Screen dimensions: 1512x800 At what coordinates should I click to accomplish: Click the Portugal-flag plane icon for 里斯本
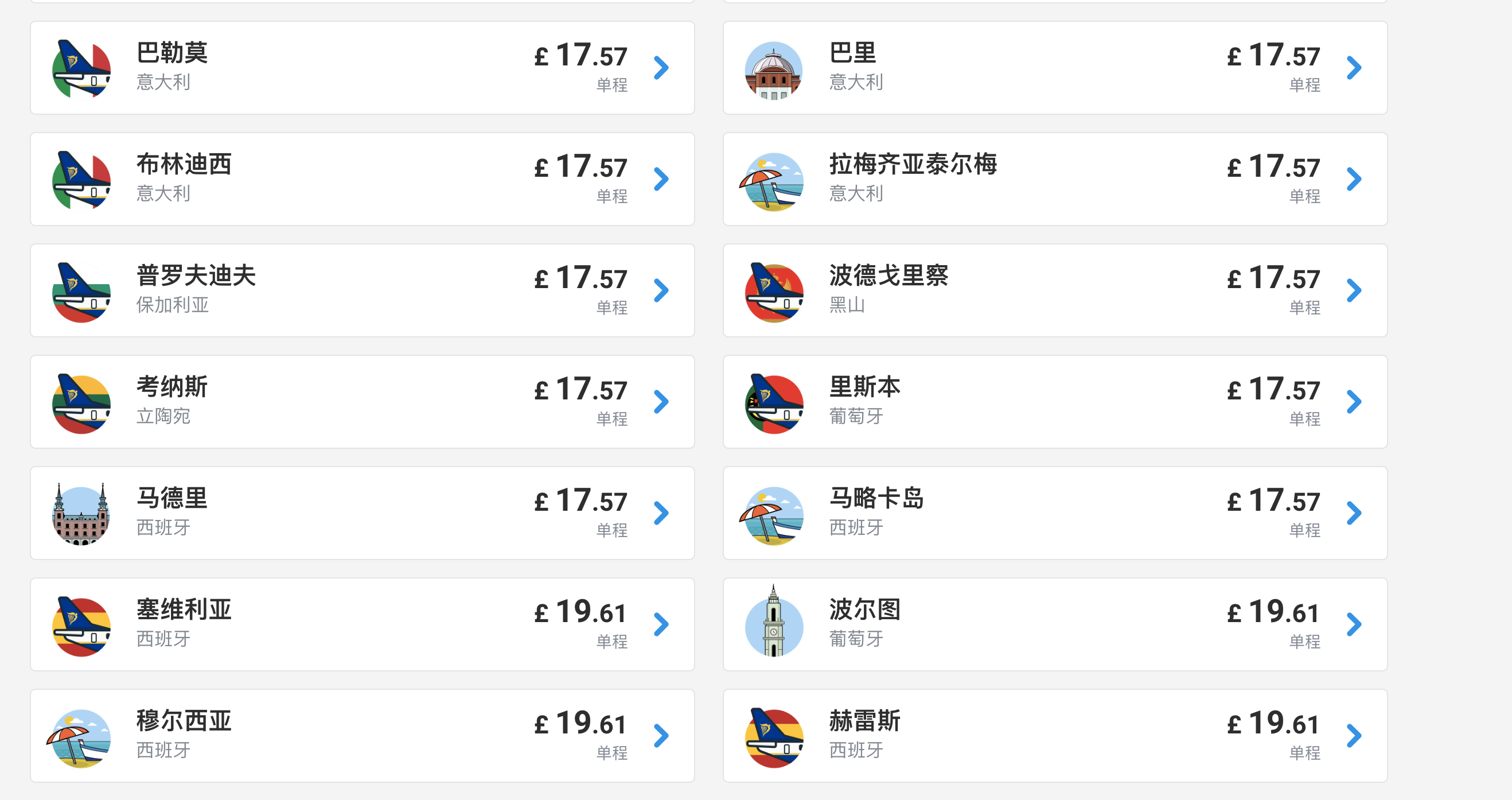[x=774, y=403]
